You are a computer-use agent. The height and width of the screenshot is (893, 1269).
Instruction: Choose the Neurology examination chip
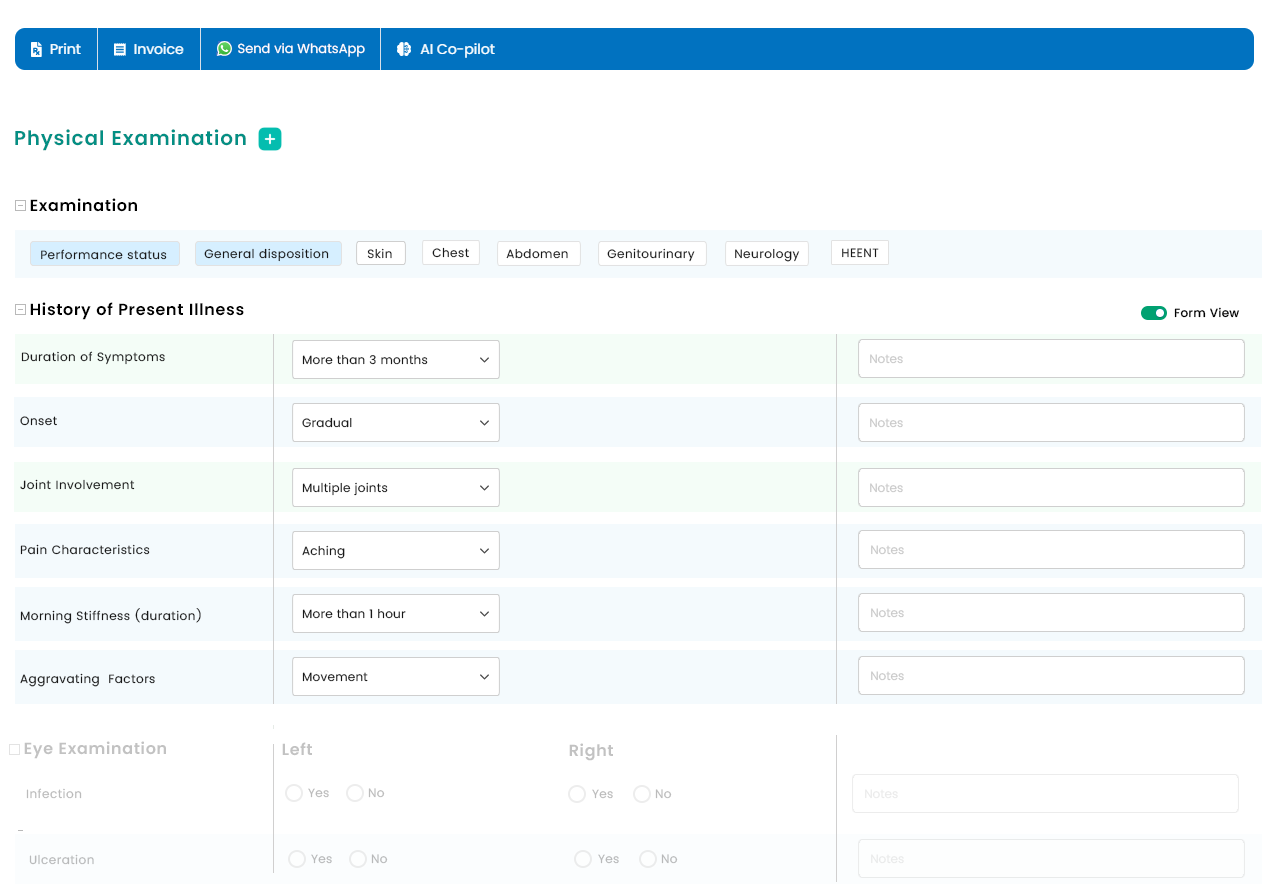766,254
